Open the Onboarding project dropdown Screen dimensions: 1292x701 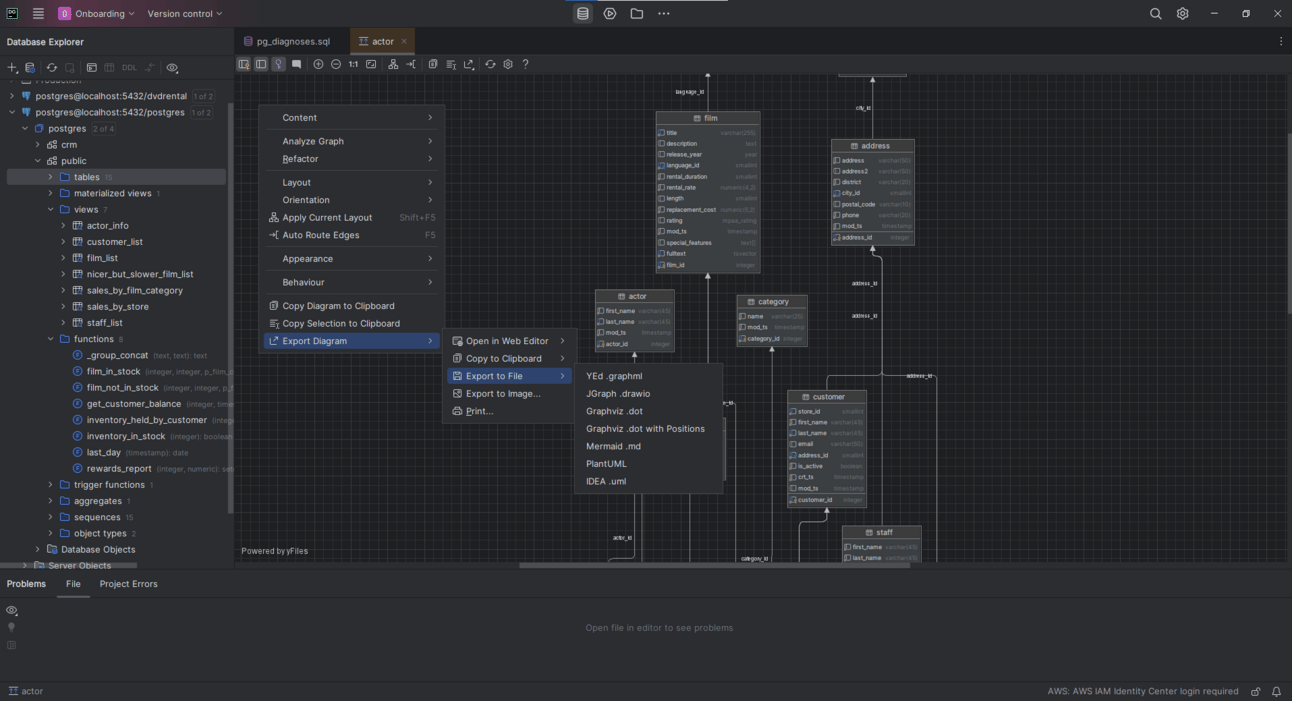(x=97, y=14)
